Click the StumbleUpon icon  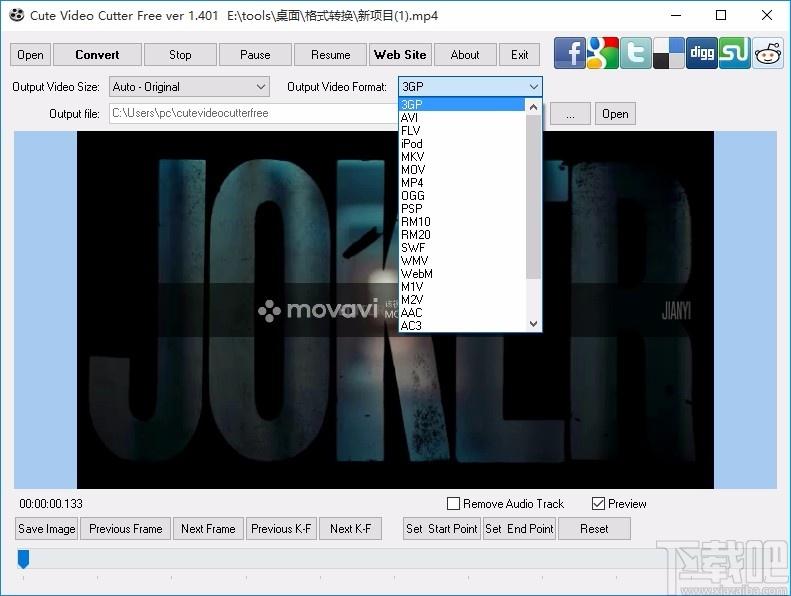coord(734,53)
